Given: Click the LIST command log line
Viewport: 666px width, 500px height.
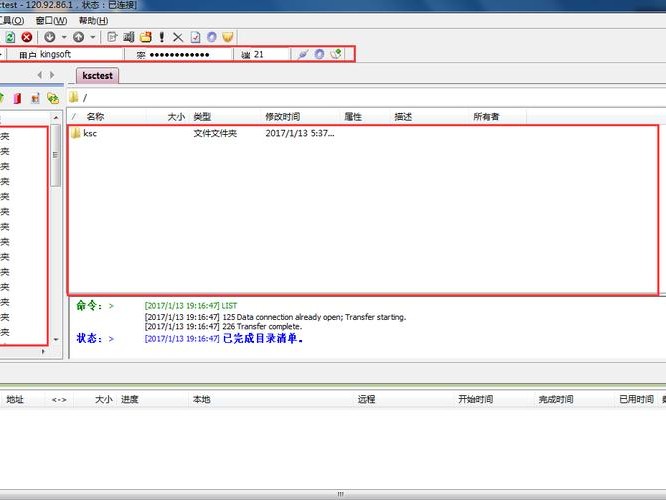Looking at the screenshot, I should 191,306.
